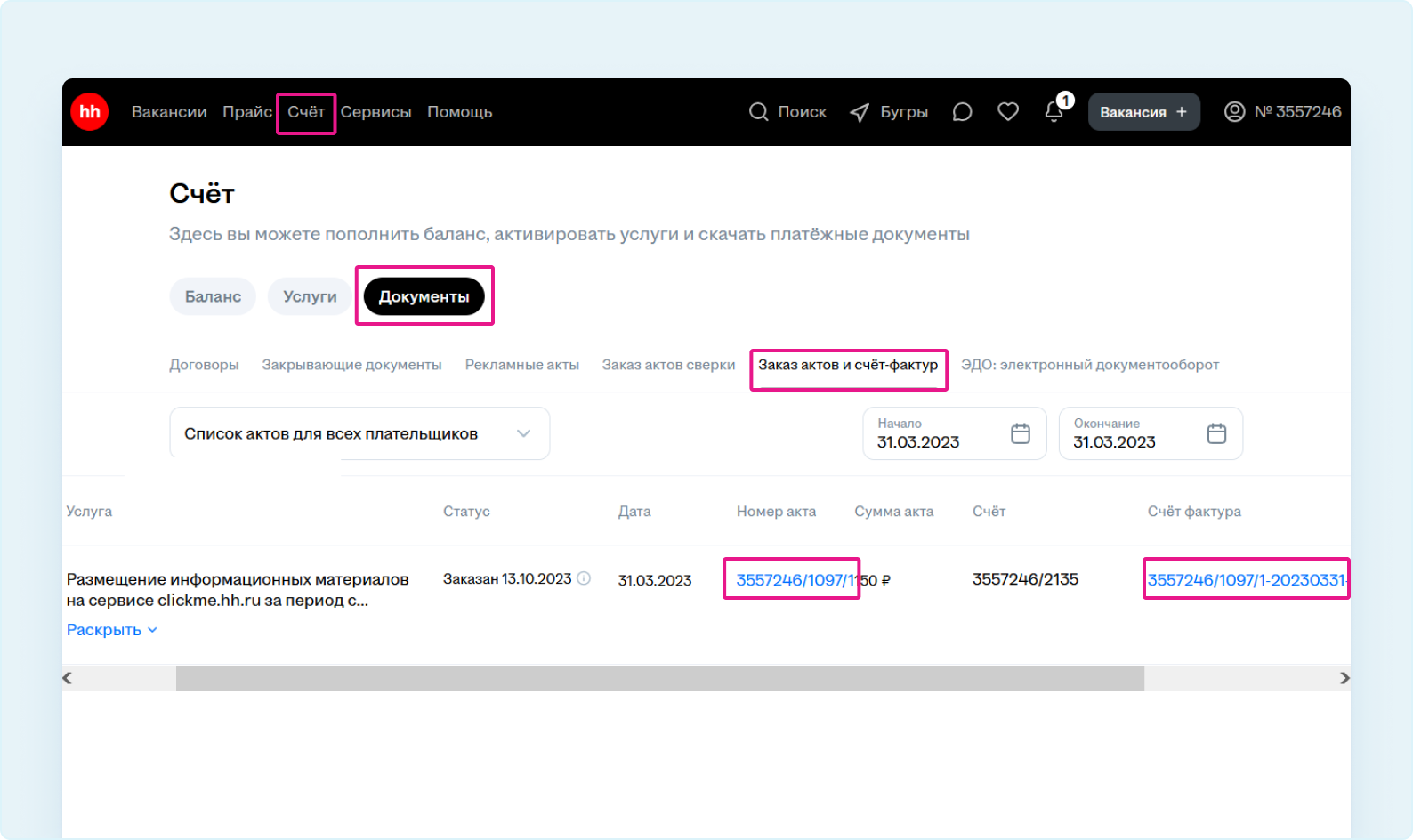Open invoice 3557246/1097/1-20230331 link
The width and height of the screenshot is (1413, 840).
pyautogui.click(x=1247, y=580)
